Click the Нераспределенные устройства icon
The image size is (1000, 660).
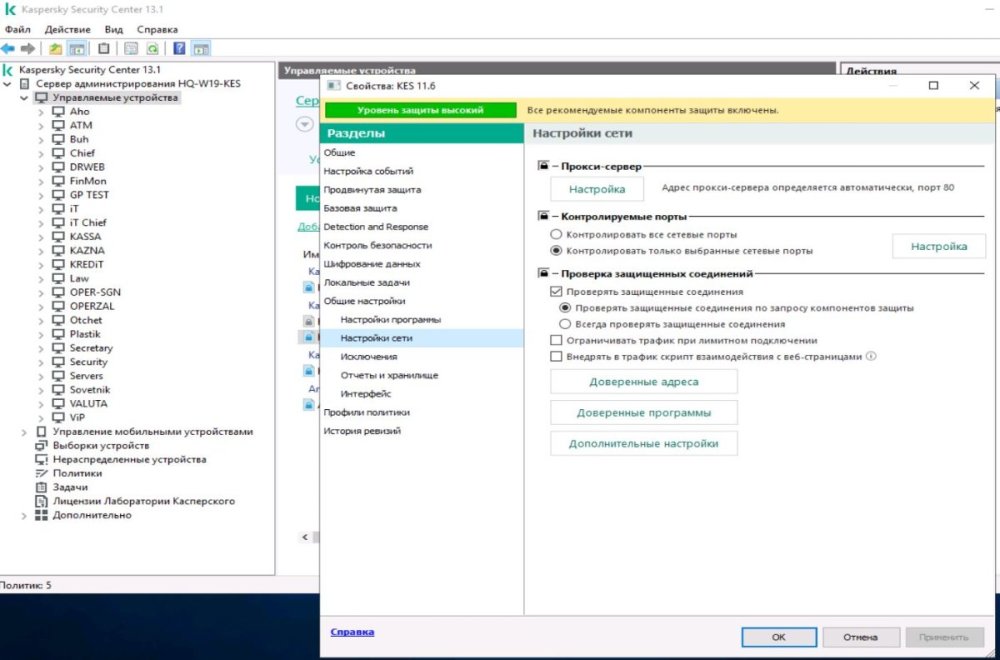point(41,459)
